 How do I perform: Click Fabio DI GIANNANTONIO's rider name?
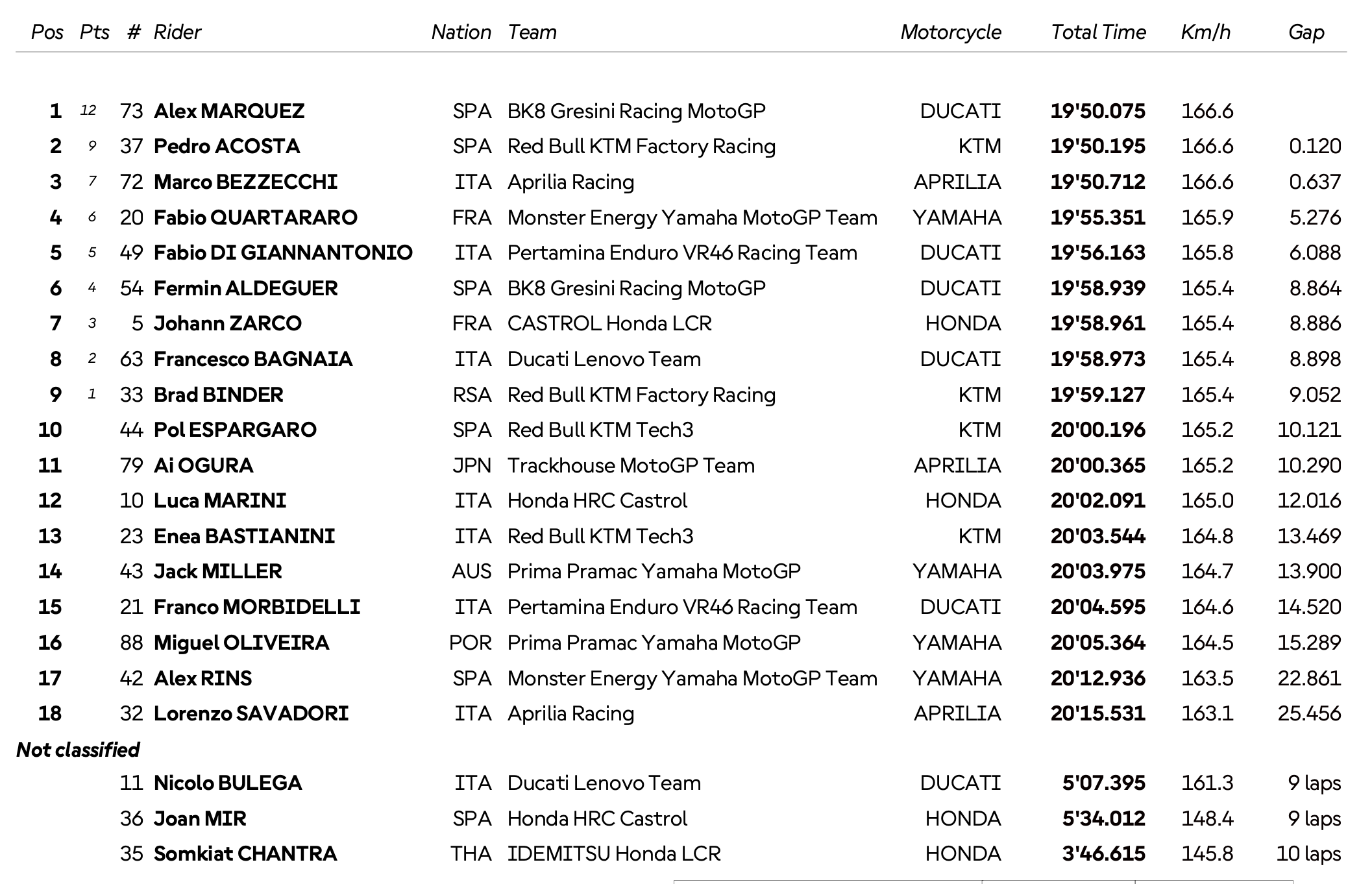tap(283, 252)
